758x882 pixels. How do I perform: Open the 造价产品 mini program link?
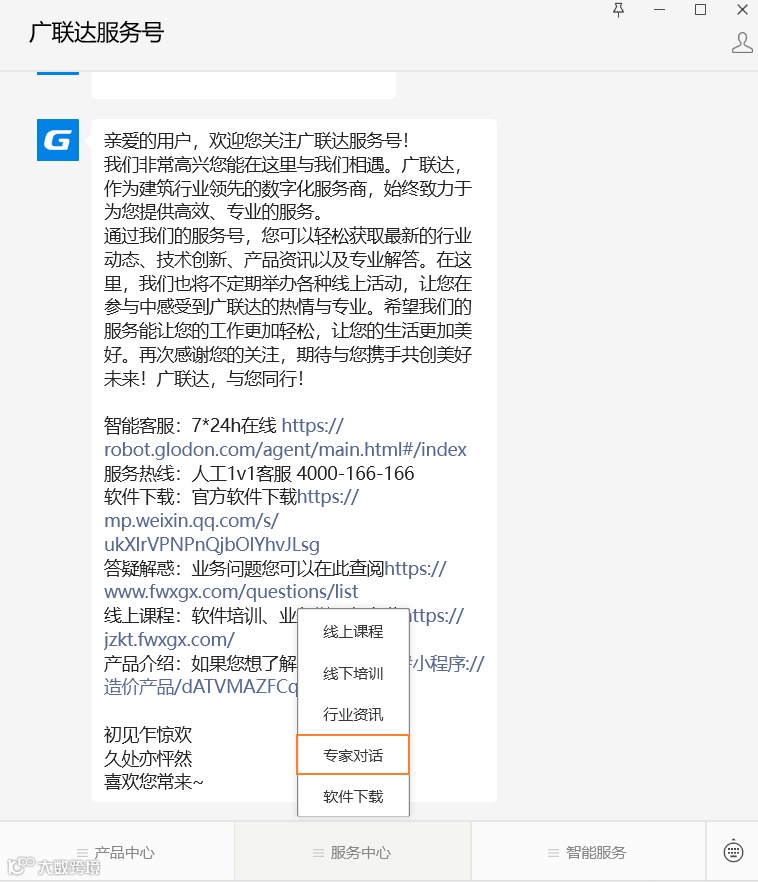click(x=201, y=687)
